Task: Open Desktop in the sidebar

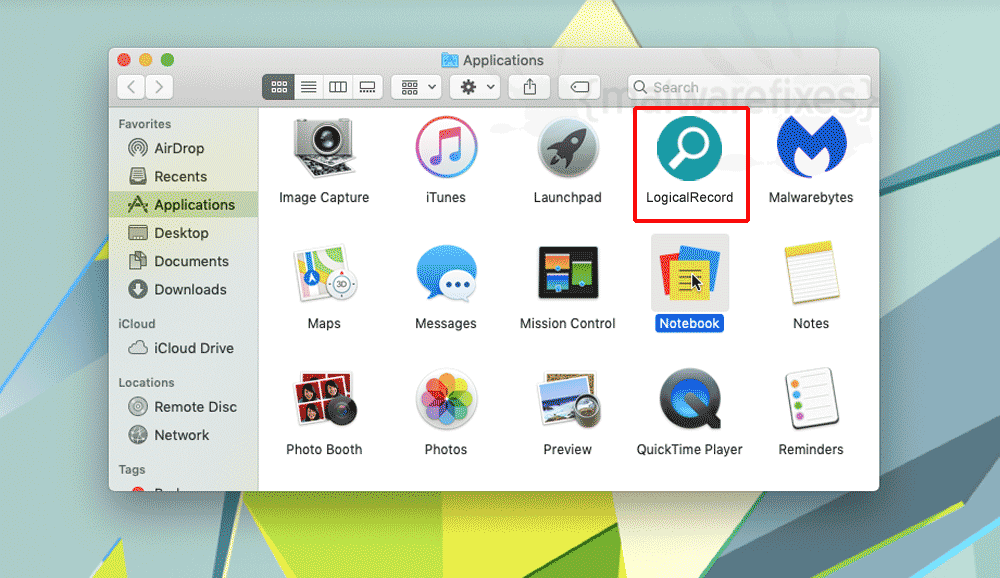Action: click(184, 233)
